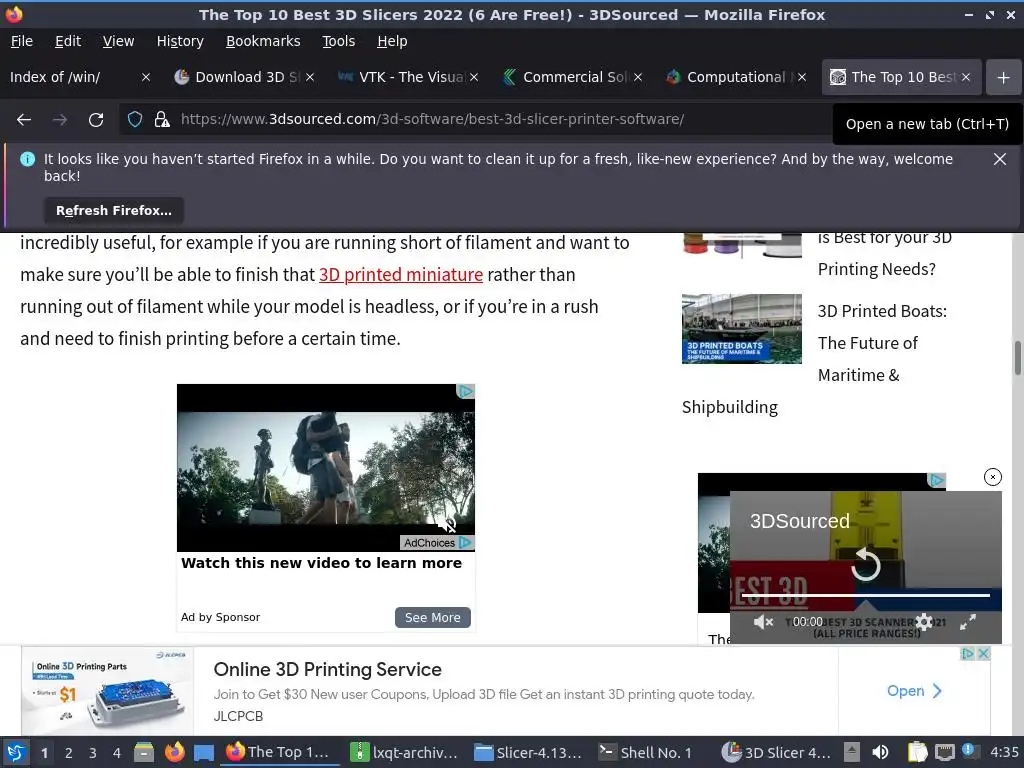The height and width of the screenshot is (768, 1024).
Task: Open the Edit menu
Action: [x=68, y=41]
